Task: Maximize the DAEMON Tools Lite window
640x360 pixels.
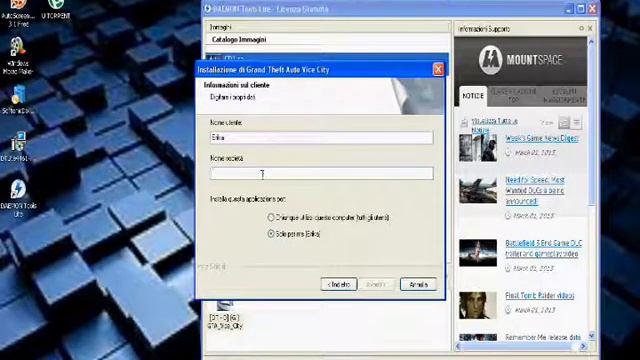Action: tap(581, 9)
